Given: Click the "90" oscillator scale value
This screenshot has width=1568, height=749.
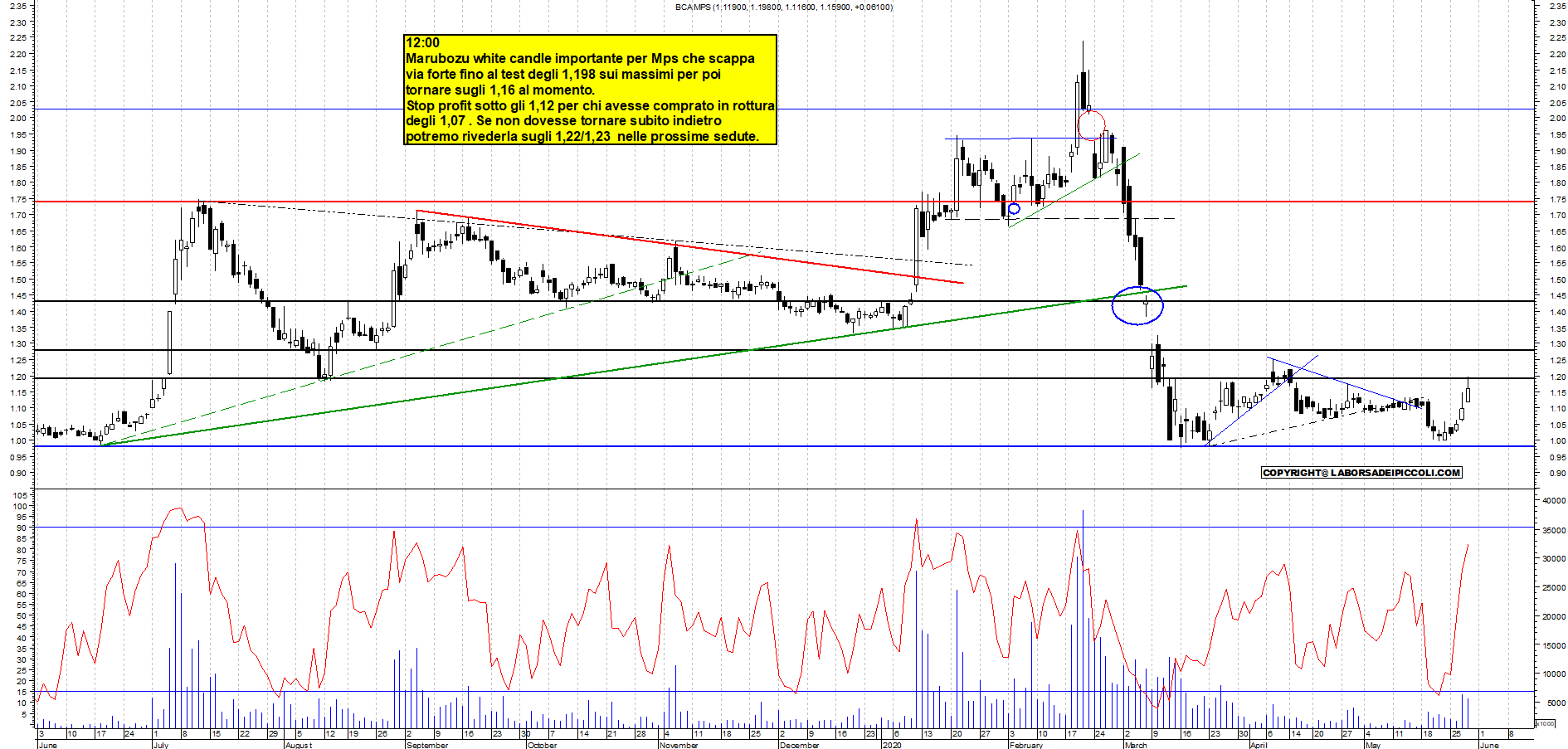Looking at the screenshot, I should [x=22, y=528].
